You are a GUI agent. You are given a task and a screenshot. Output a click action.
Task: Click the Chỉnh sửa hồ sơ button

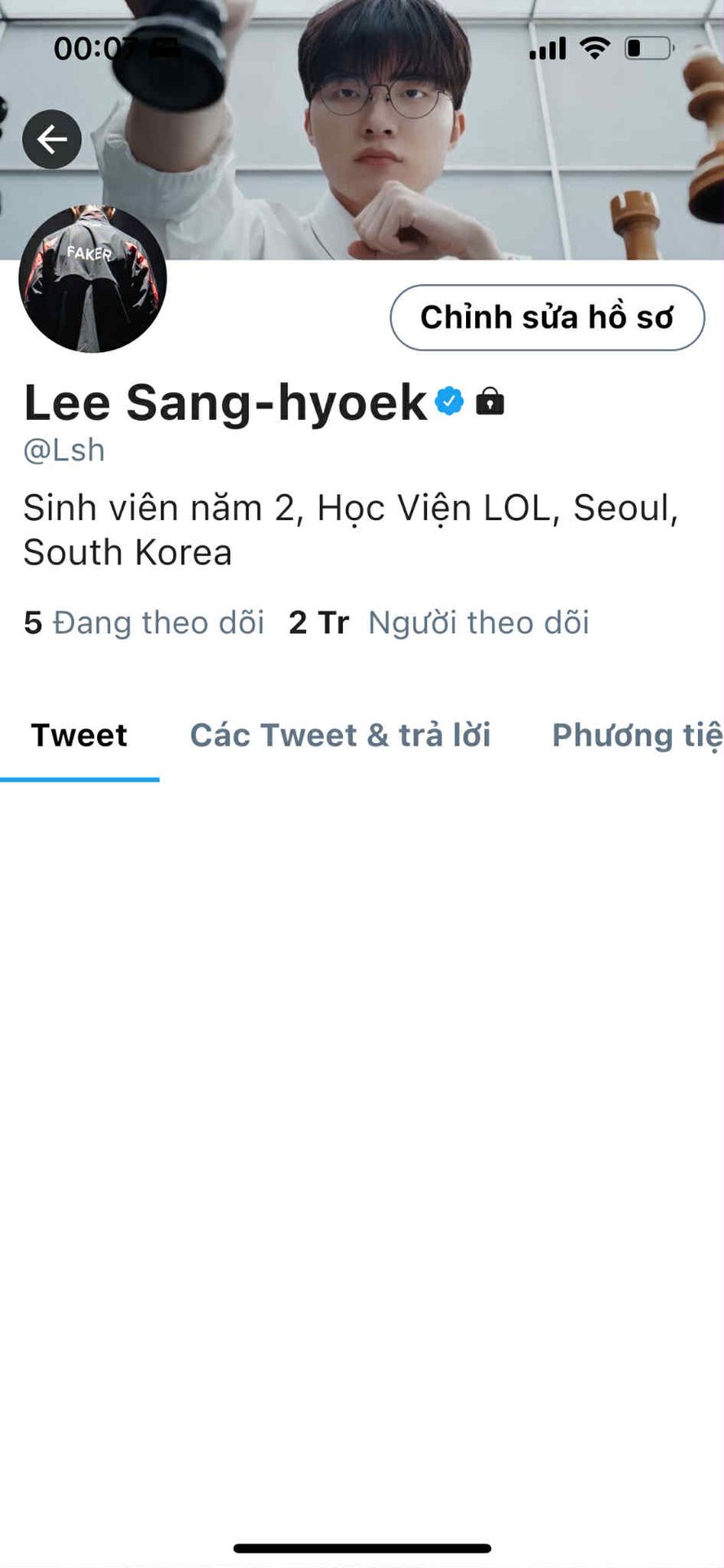[547, 318]
